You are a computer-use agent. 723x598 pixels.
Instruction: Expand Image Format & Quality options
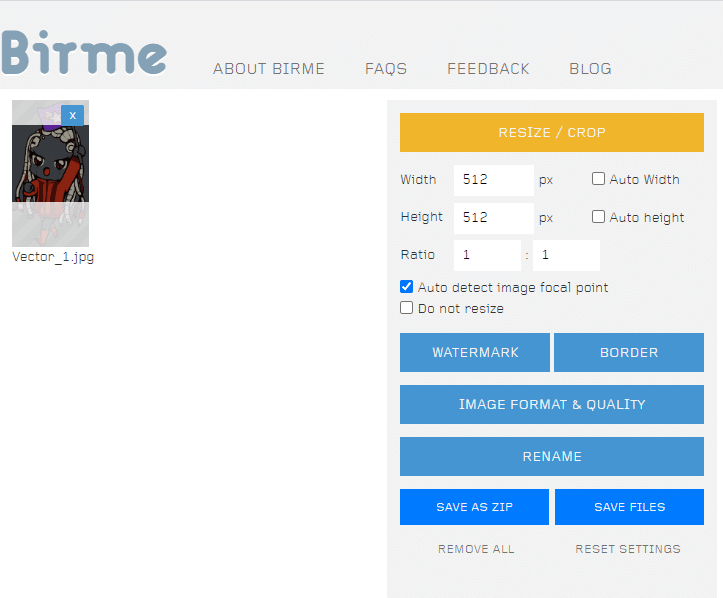pos(552,404)
